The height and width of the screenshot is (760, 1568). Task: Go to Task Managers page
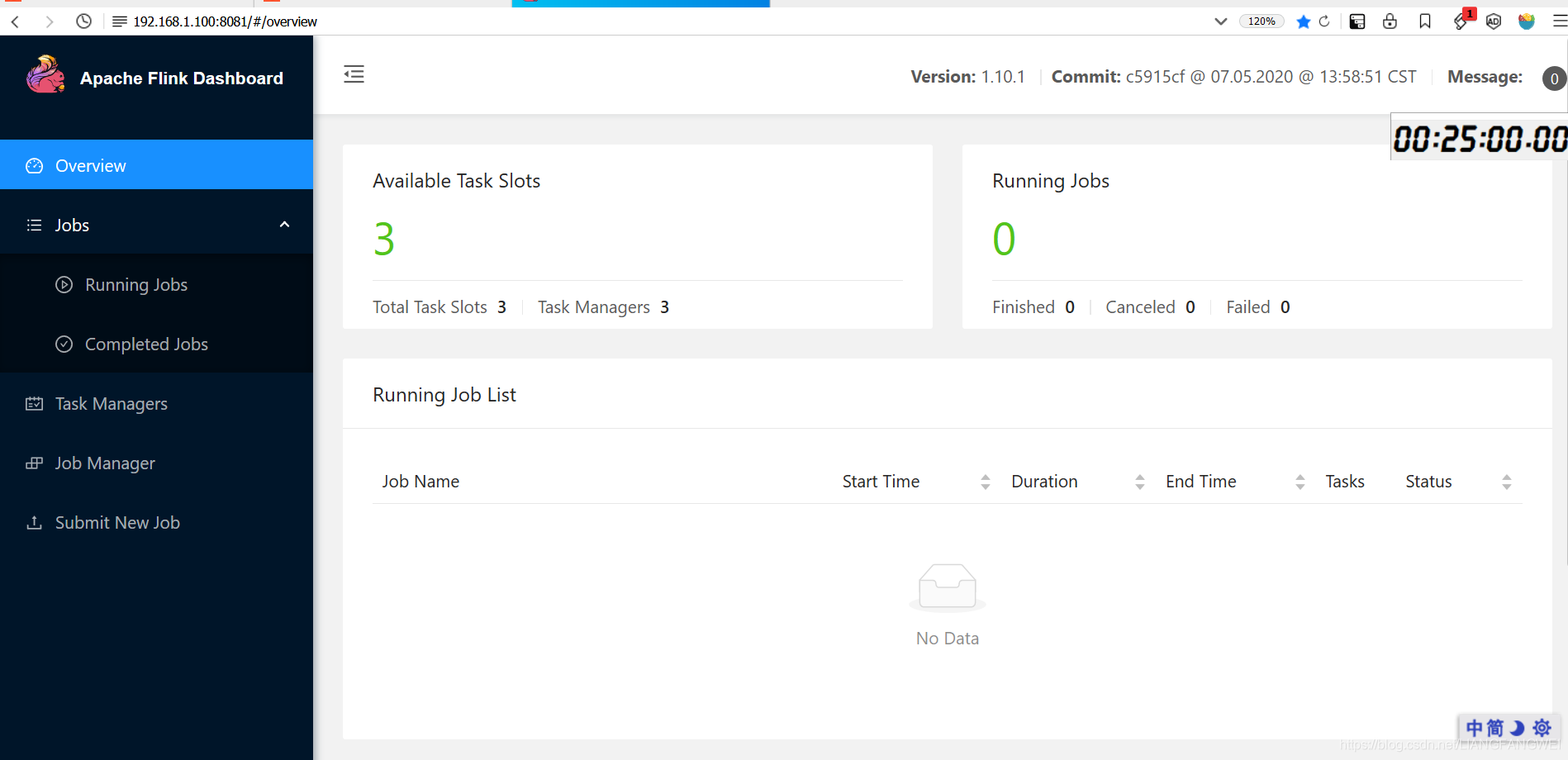point(156,403)
